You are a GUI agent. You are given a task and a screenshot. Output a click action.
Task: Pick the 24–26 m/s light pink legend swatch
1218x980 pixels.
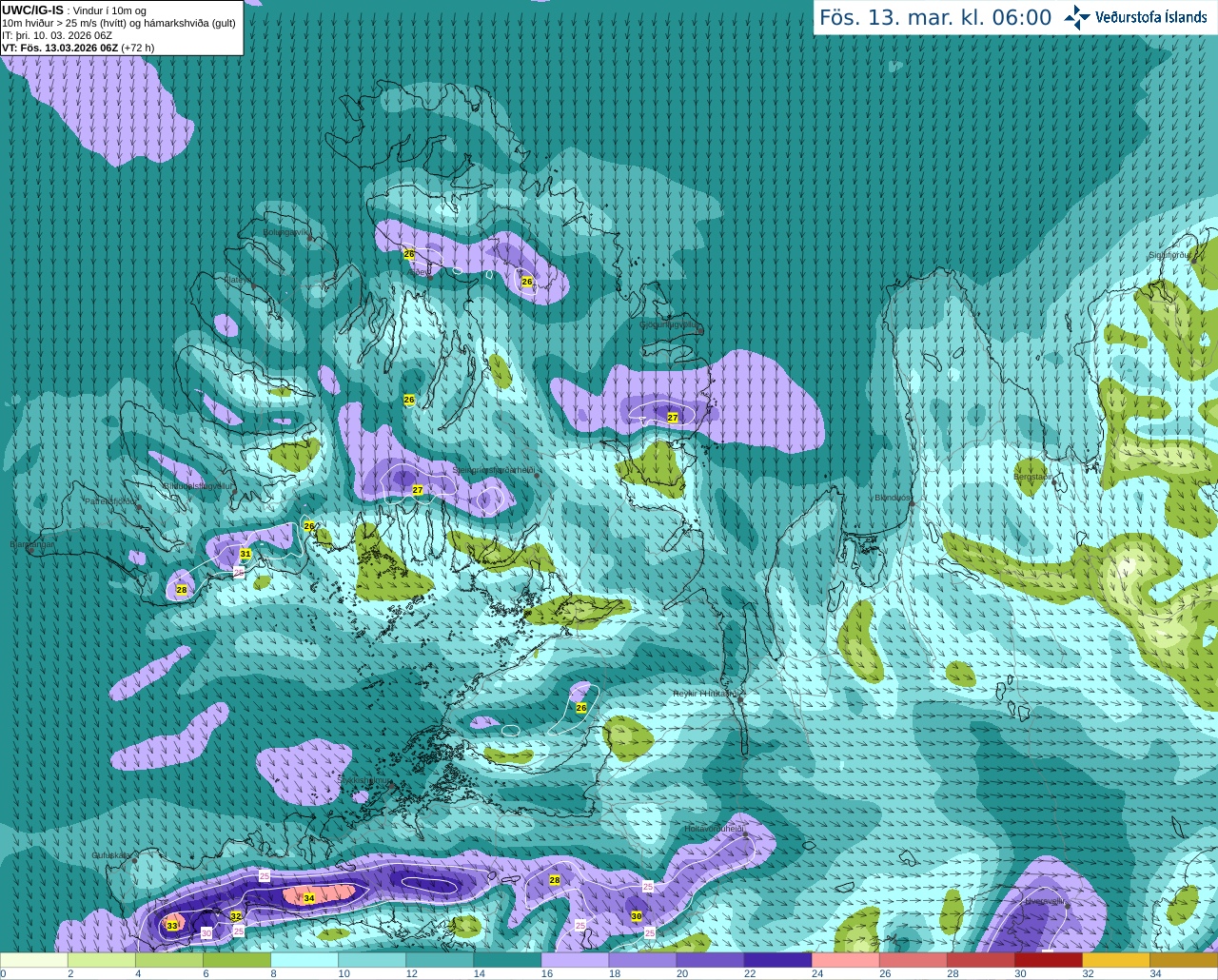846,960
